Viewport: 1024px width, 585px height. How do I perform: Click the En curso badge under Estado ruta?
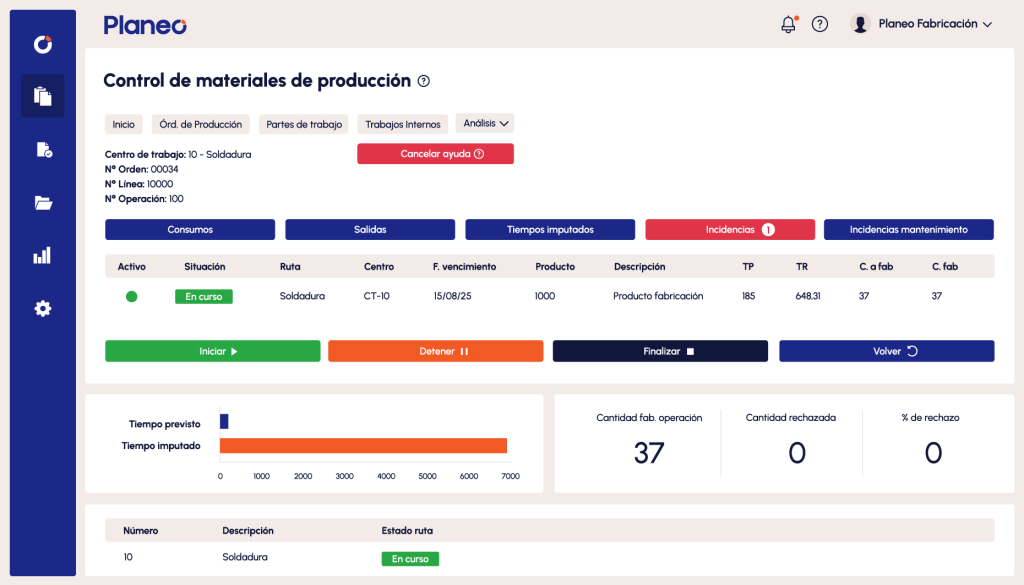pos(410,560)
